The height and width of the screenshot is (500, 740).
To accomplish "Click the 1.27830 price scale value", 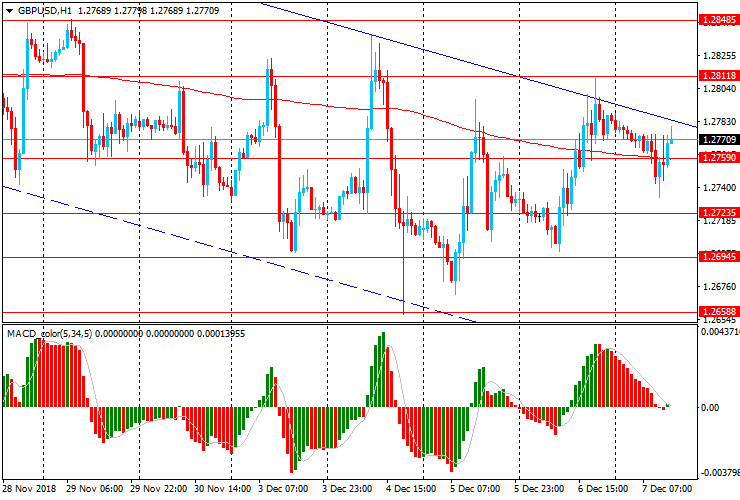I will [719, 122].
